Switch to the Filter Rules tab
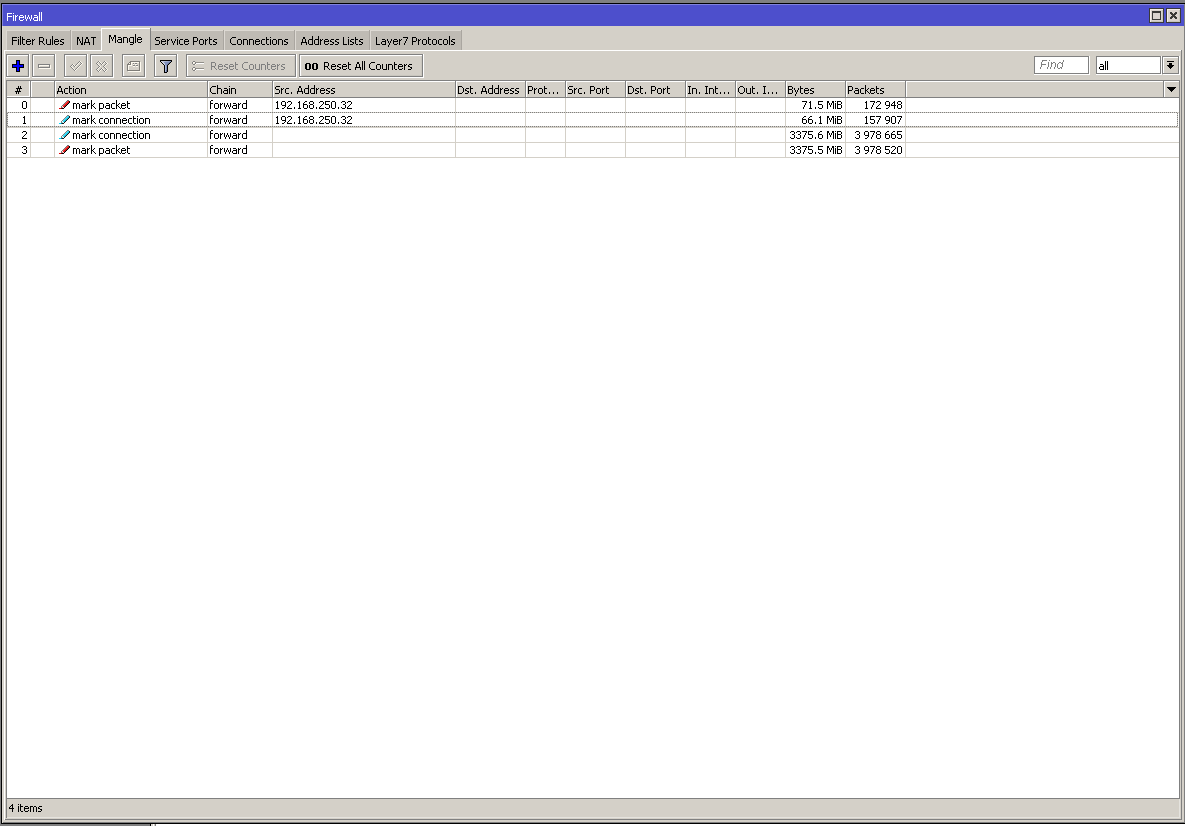The width and height of the screenshot is (1185, 826). pos(38,41)
